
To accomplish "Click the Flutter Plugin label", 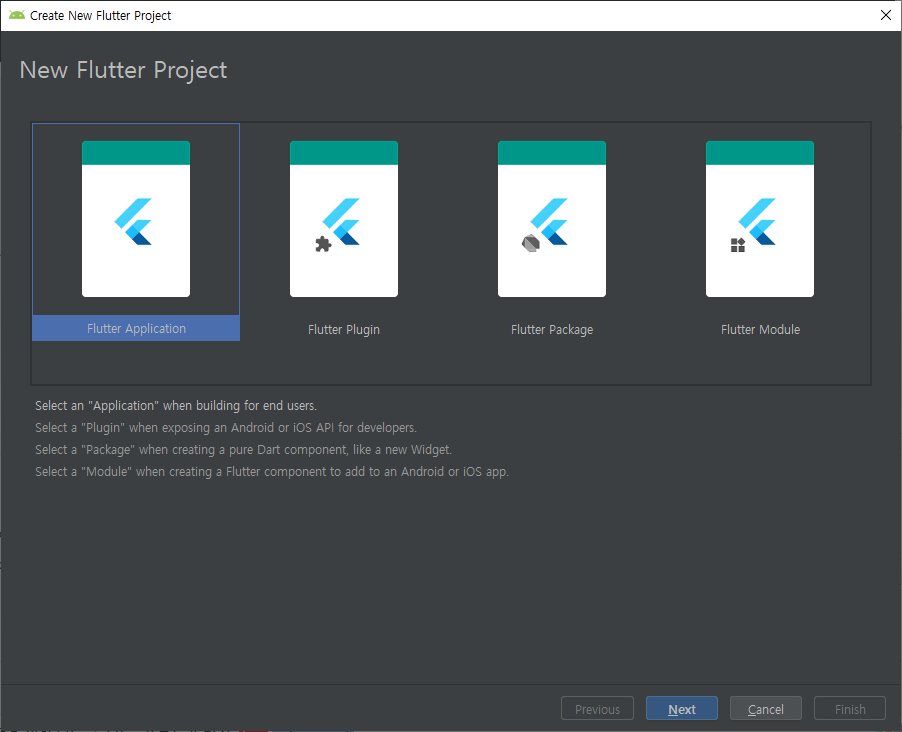I will click(344, 330).
